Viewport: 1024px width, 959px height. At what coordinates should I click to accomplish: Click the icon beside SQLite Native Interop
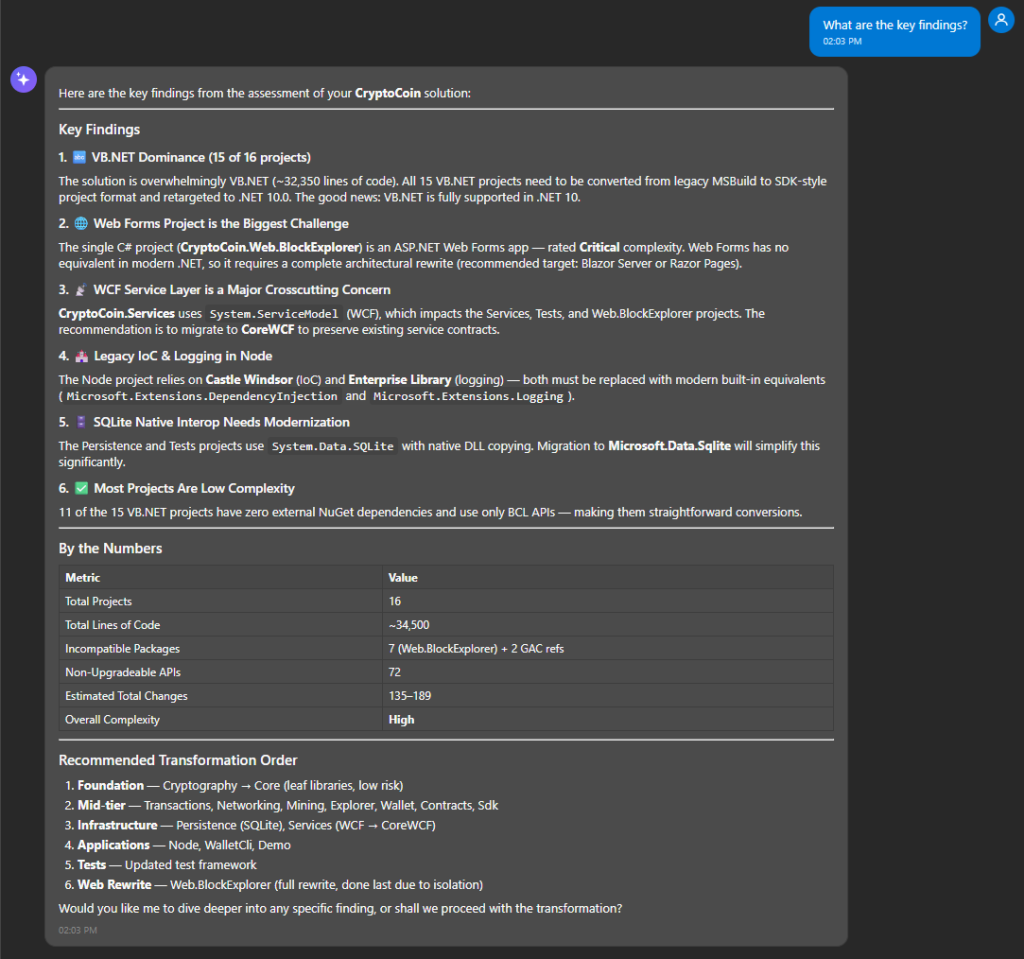pos(81,422)
